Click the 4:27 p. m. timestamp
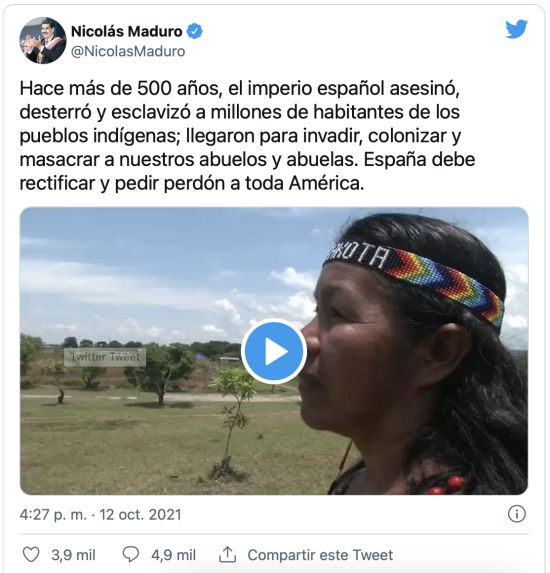Image resolution: width=550 pixels, height=573 pixels. coord(53,515)
